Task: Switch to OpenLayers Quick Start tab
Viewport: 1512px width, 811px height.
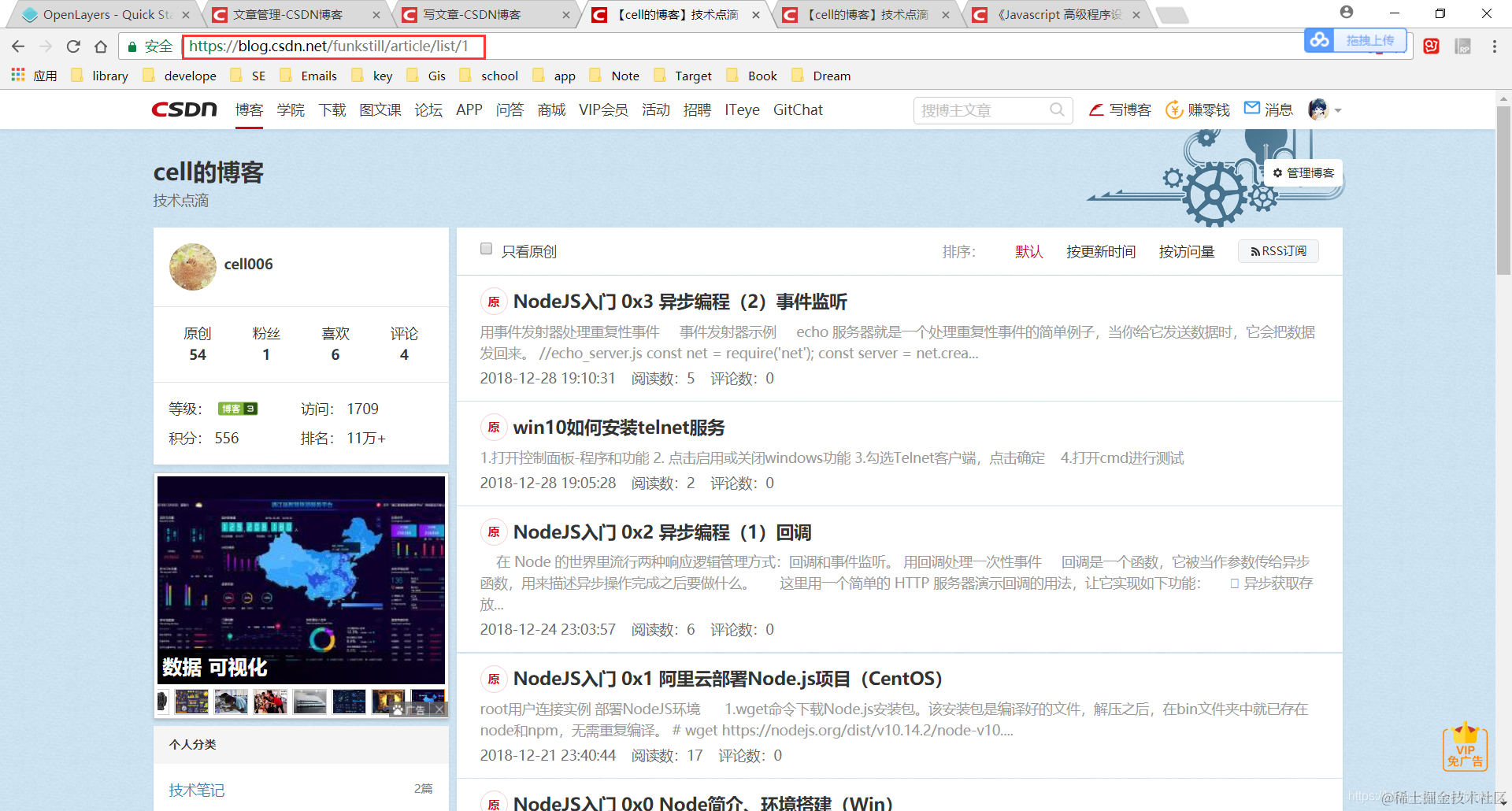Action: click(x=106, y=14)
